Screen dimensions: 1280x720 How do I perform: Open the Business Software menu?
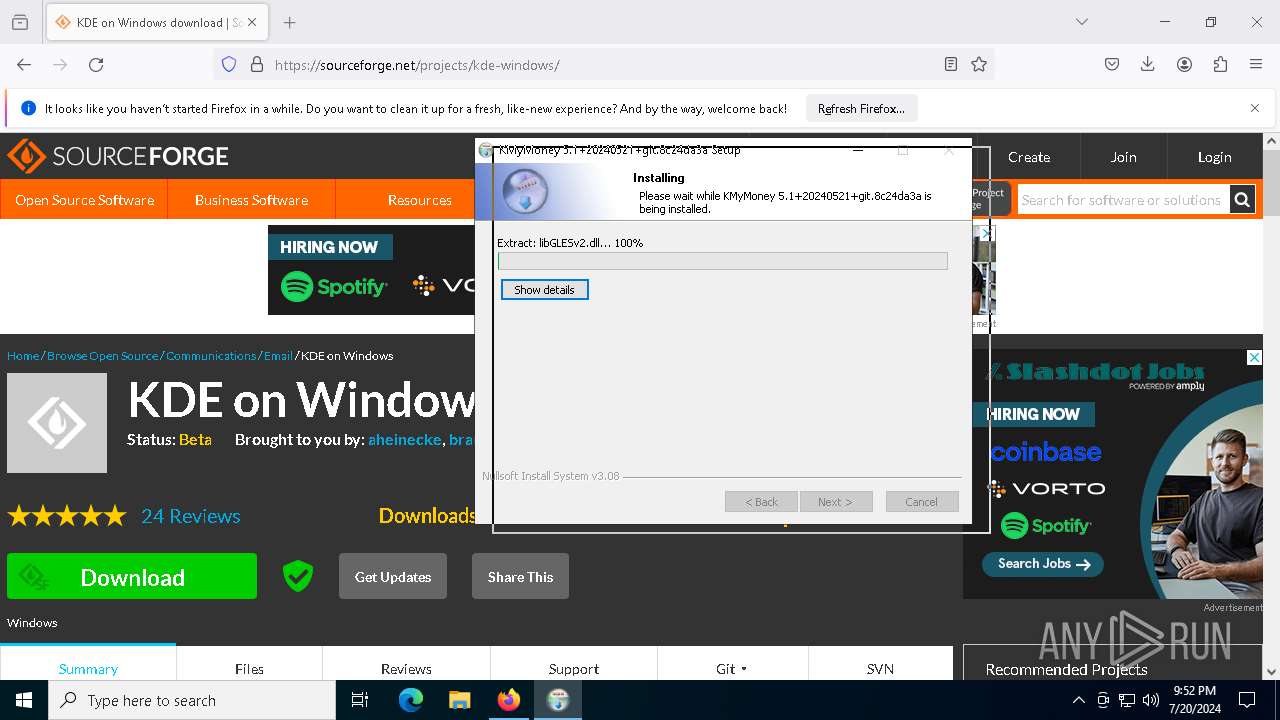251,200
